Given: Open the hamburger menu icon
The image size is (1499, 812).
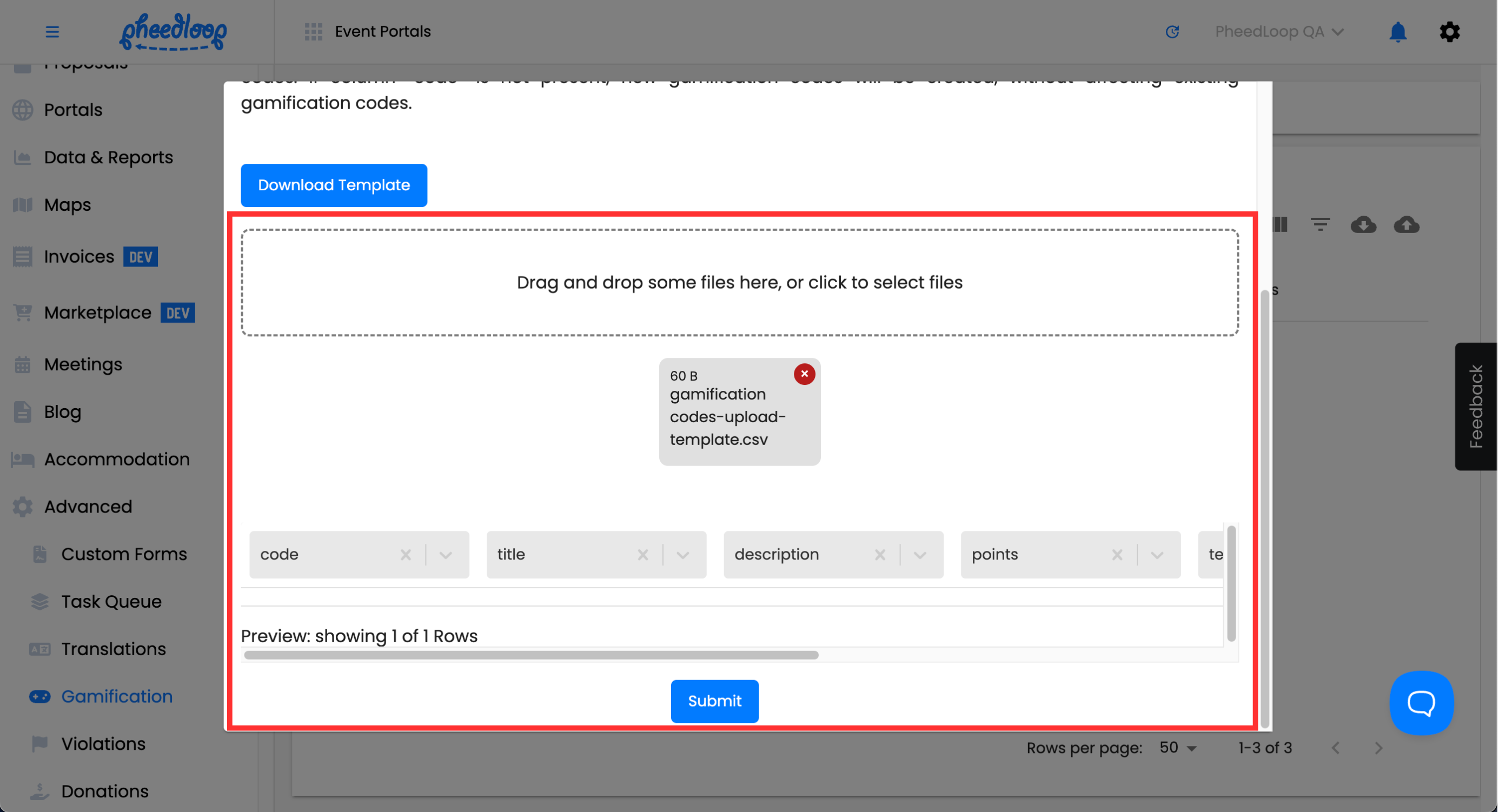Looking at the screenshot, I should pos(52,31).
